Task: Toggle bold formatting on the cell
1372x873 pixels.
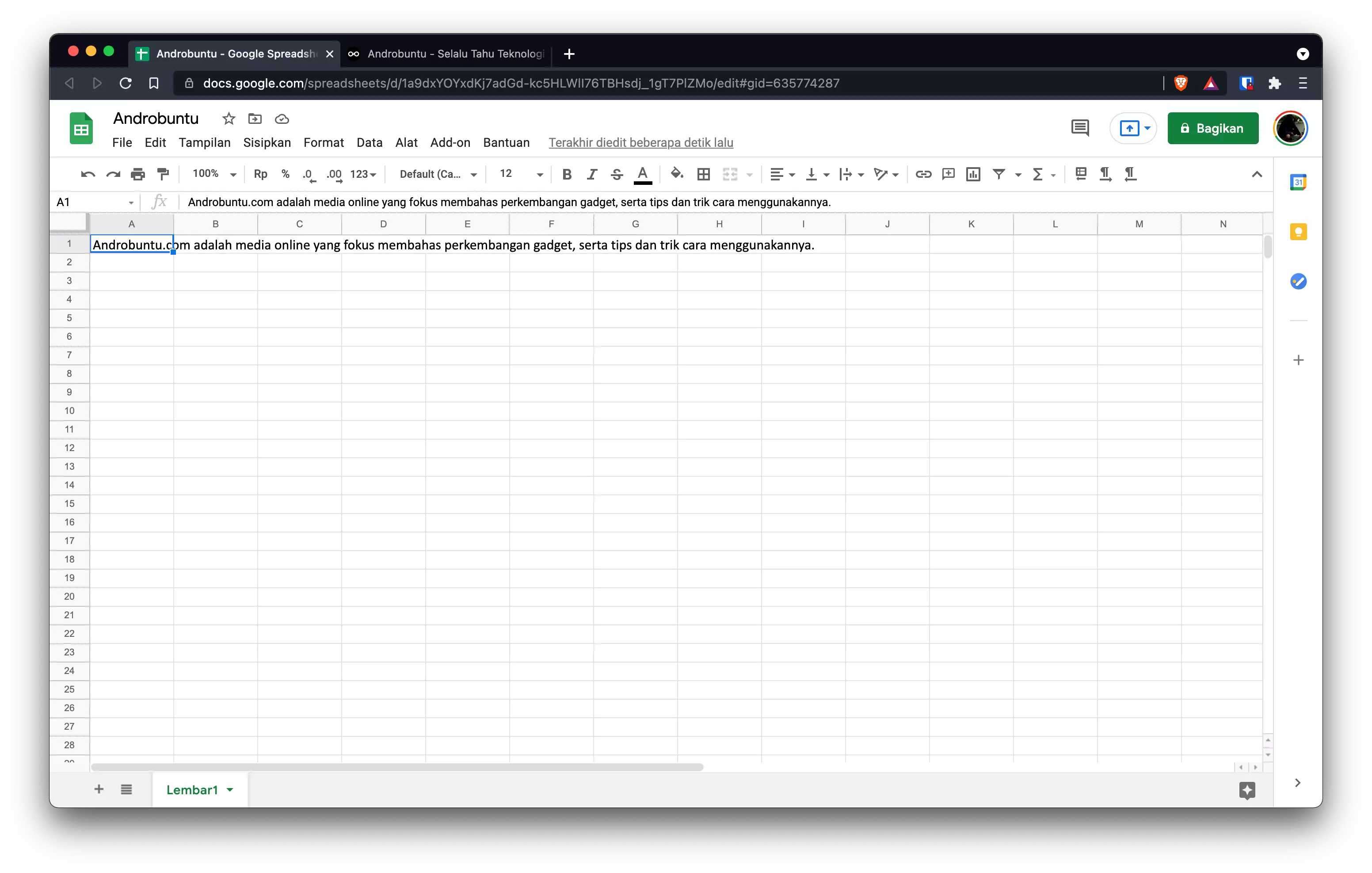Action: (566, 175)
